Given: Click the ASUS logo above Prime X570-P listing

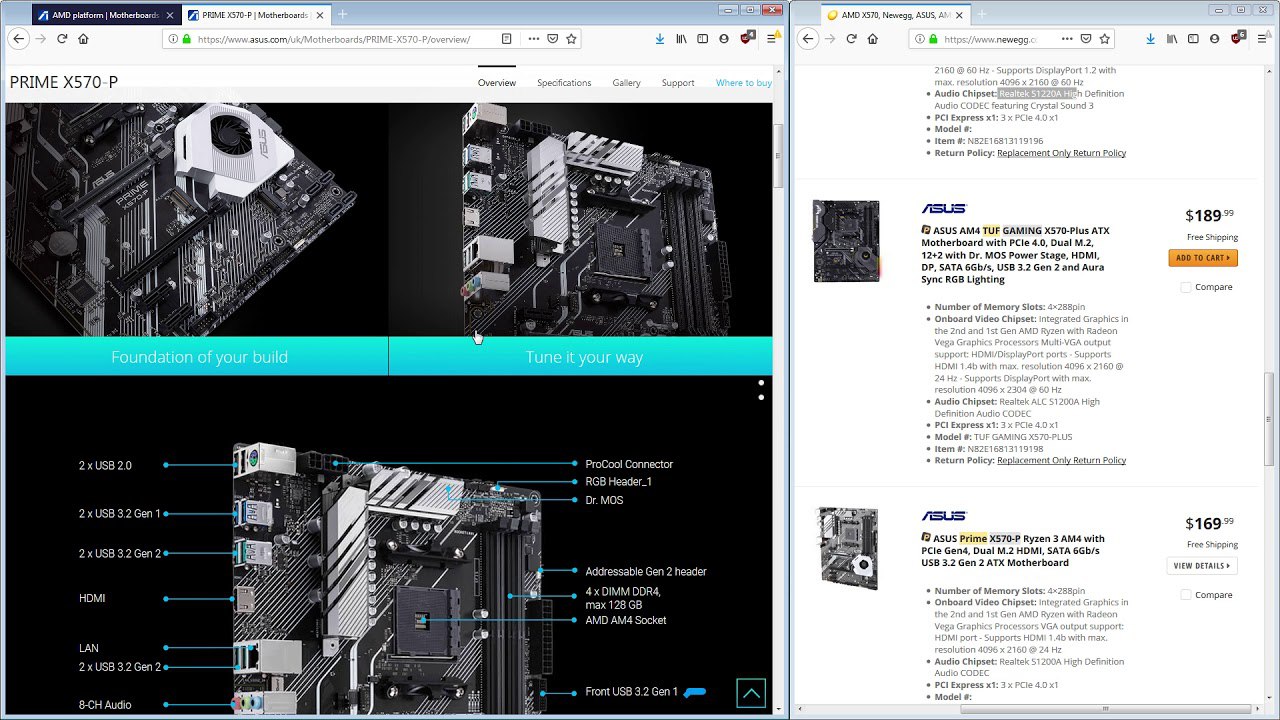Looking at the screenshot, I should point(944,516).
